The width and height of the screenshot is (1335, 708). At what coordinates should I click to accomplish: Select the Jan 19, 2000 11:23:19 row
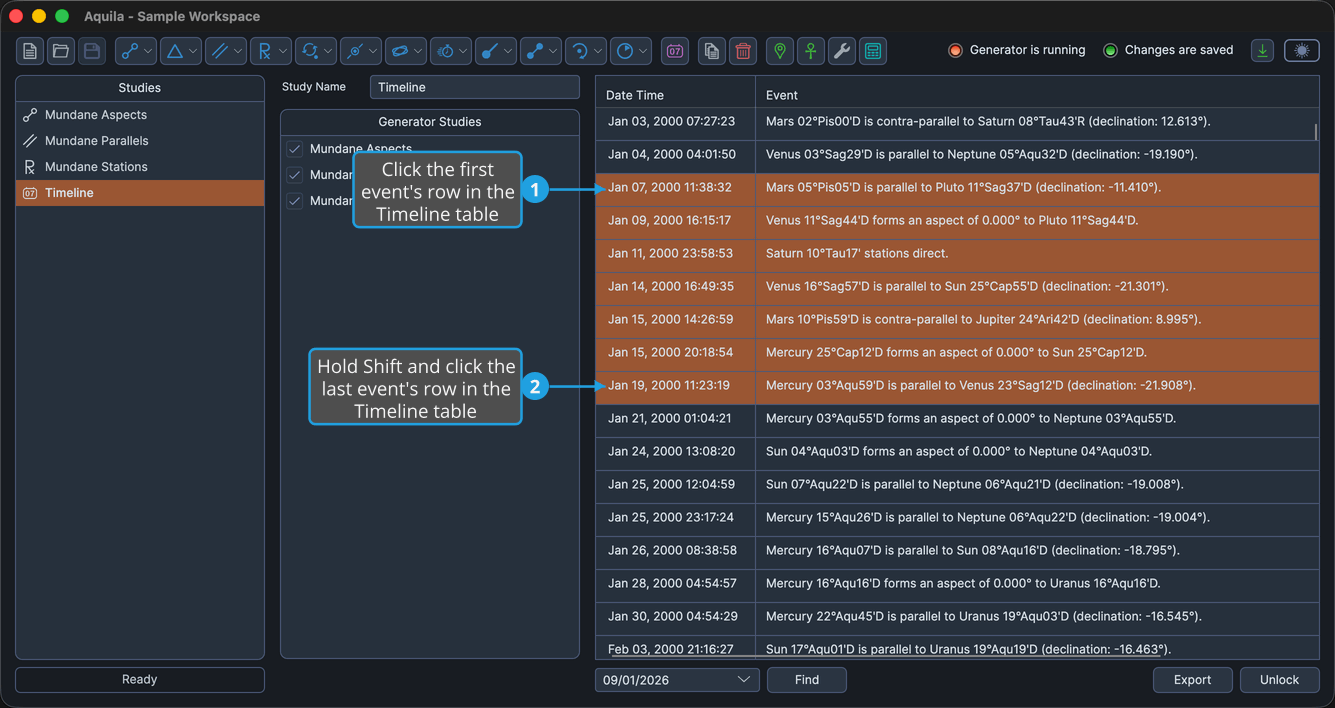tap(957, 386)
